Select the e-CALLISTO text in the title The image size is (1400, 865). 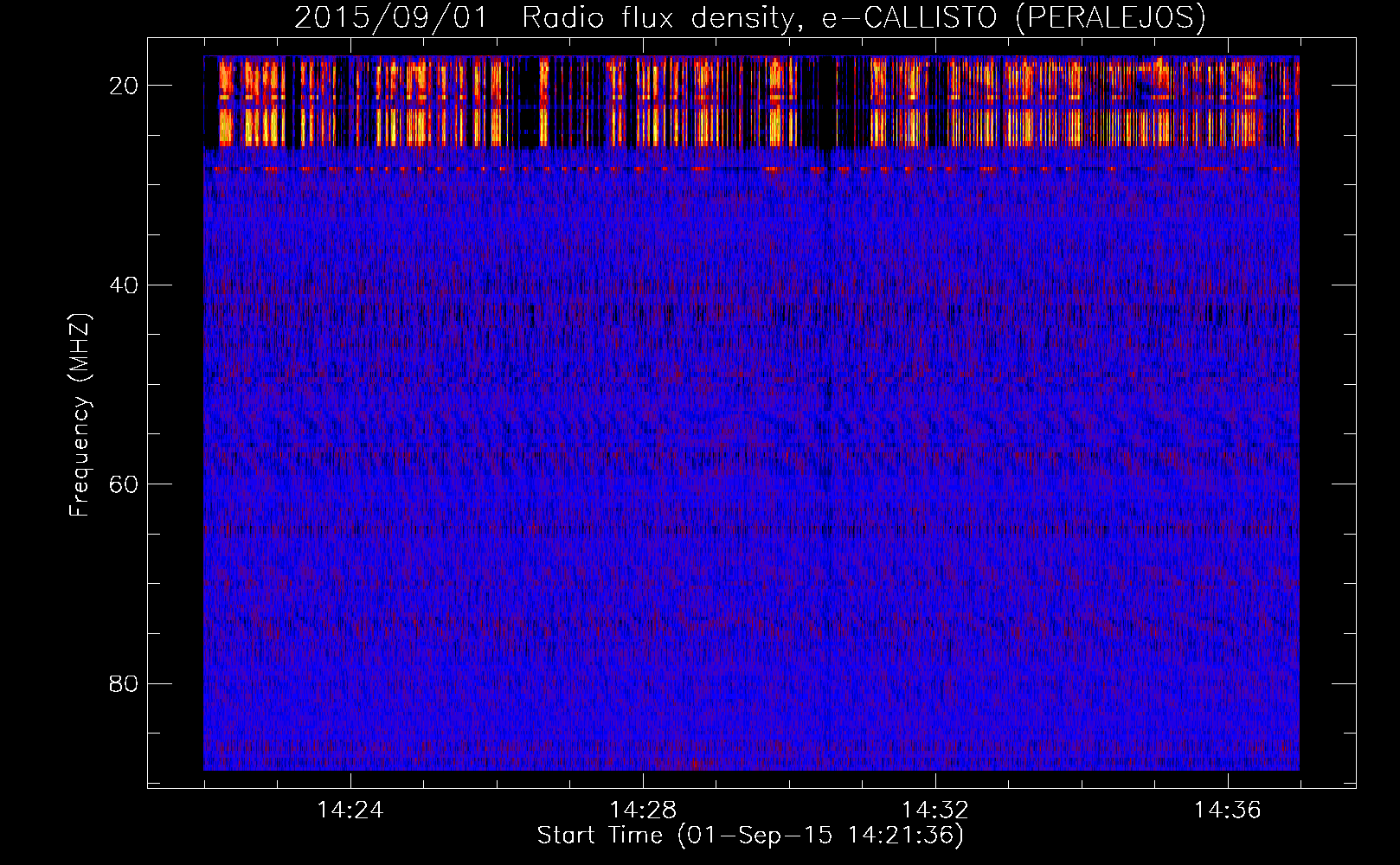pos(909,18)
